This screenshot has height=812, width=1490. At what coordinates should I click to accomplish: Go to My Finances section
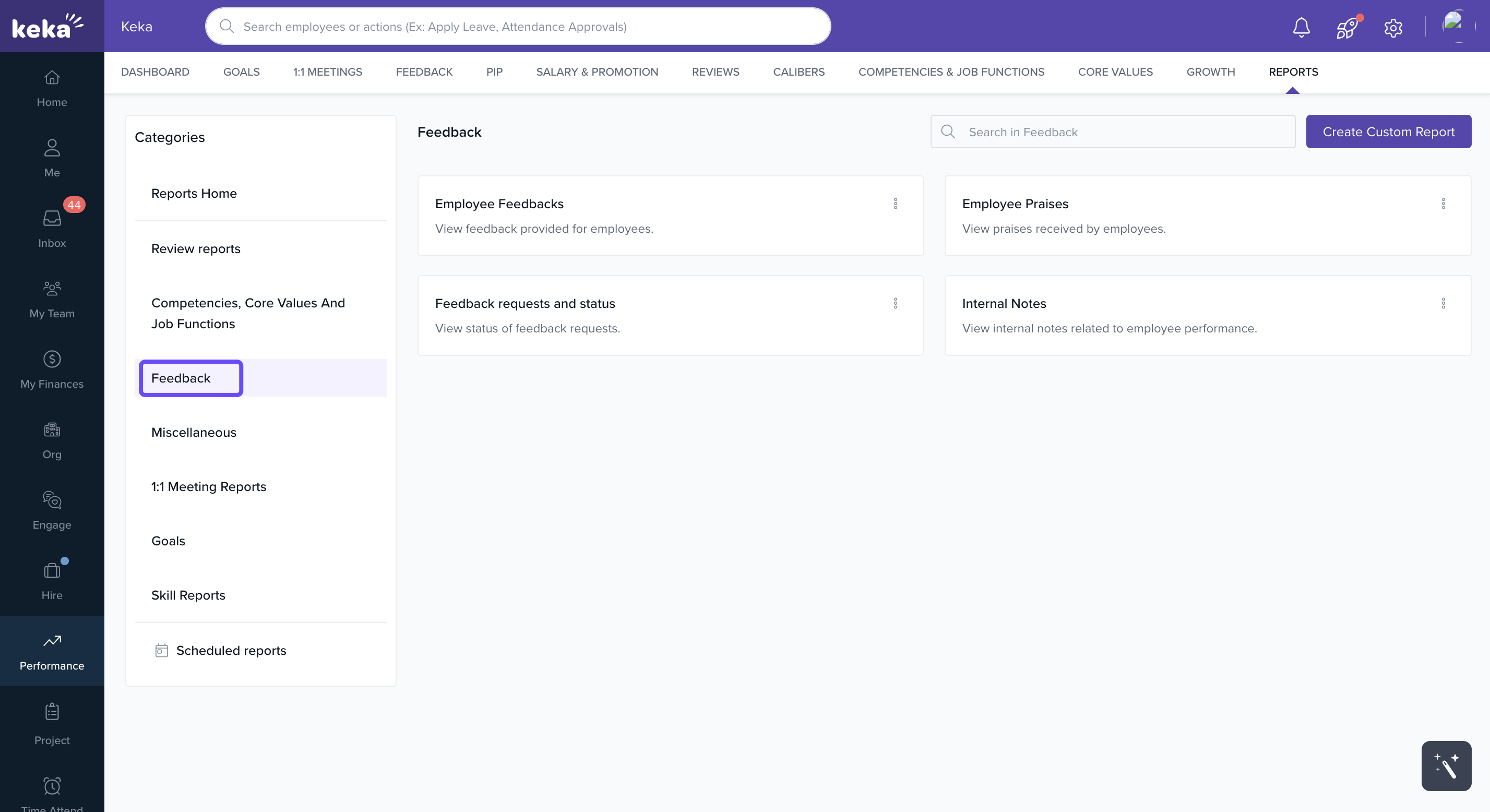point(52,369)
